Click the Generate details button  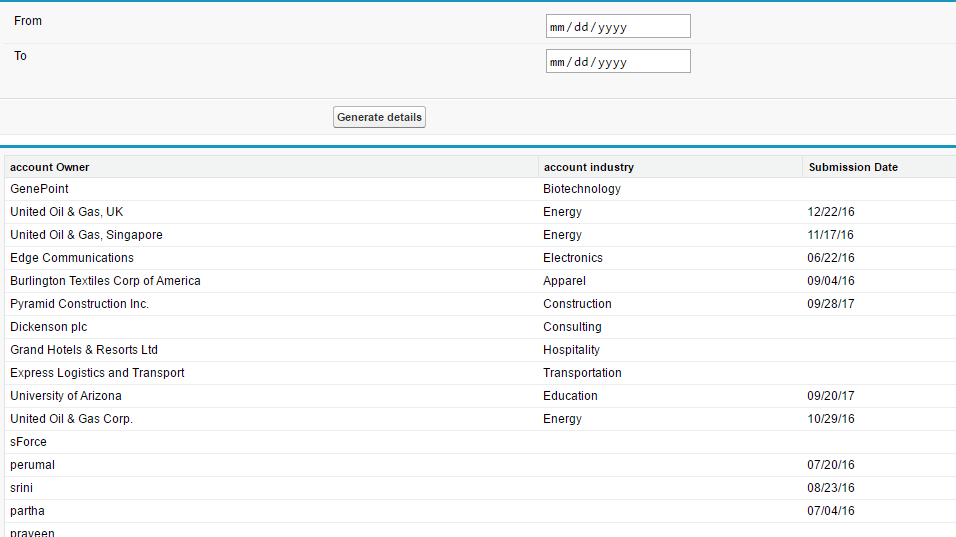pyautogui.click(x=379, y=117)
